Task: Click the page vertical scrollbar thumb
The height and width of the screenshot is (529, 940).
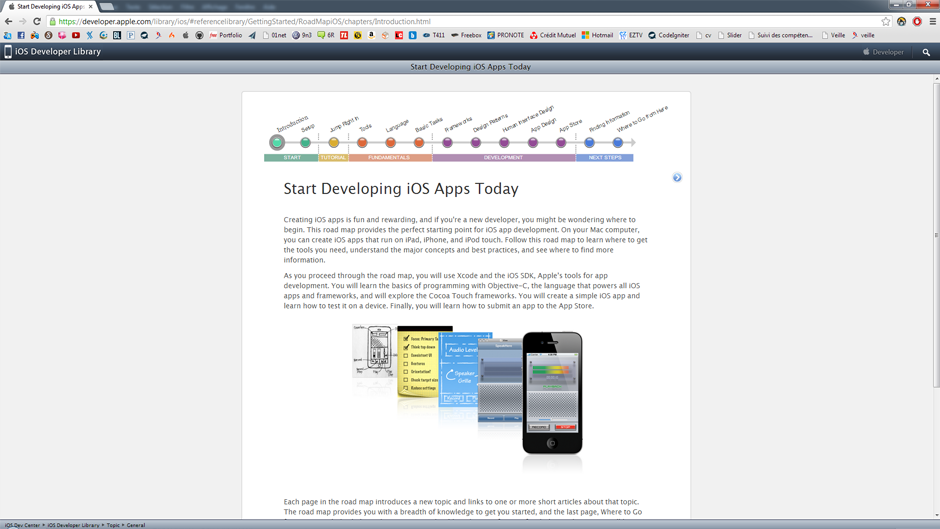Action: (x=936, y=236)
